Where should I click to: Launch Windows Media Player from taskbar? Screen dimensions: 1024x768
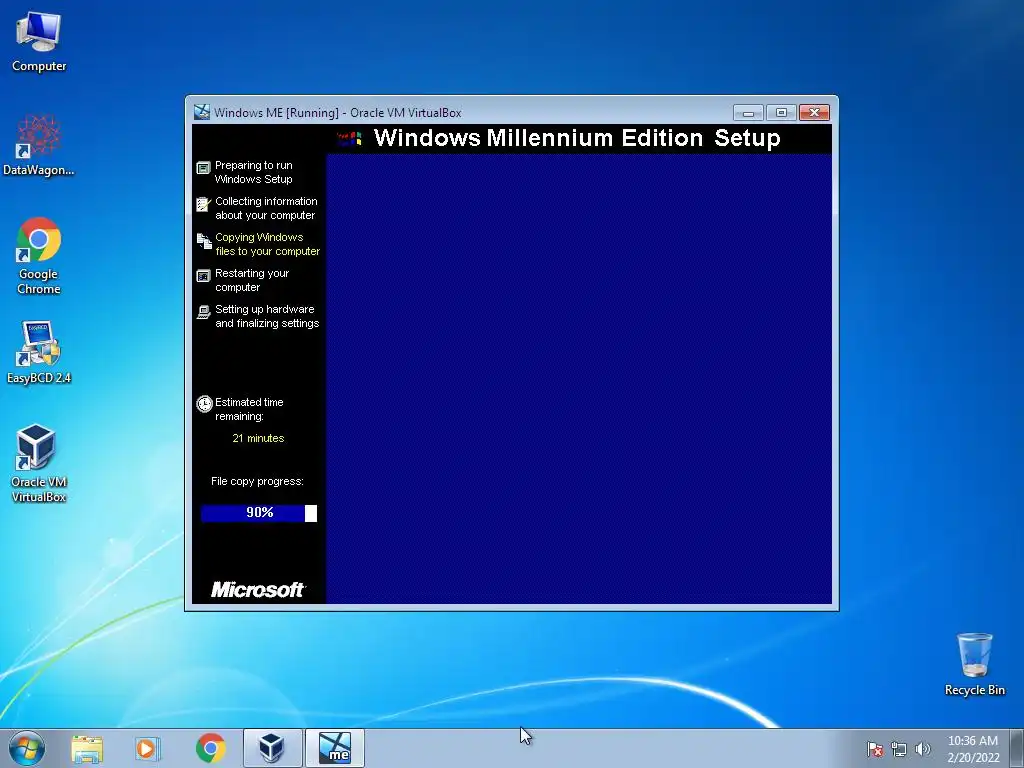click(148, 748)
